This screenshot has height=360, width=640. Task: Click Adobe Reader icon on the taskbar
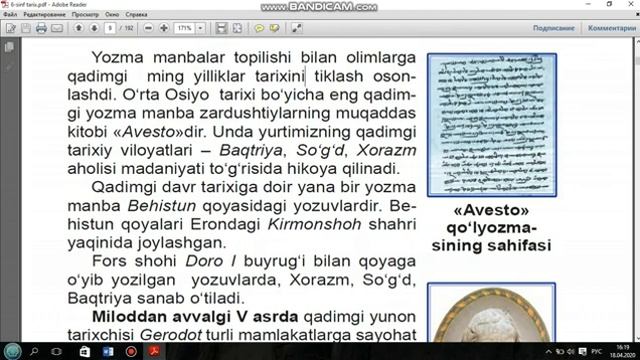click(x=154, y=351)
